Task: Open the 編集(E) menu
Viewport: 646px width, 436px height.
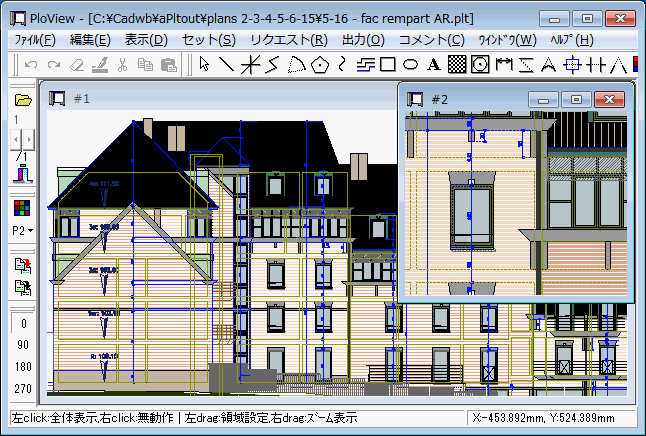Action: tap(90, 40)
